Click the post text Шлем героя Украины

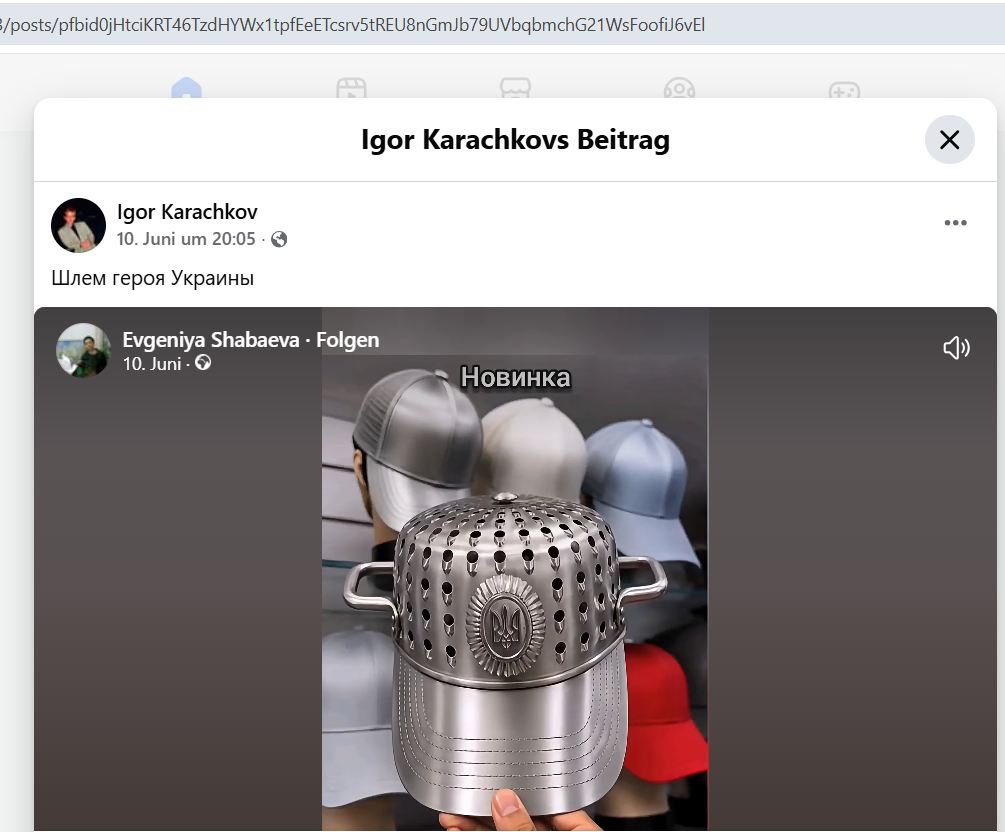pos(153,278)
